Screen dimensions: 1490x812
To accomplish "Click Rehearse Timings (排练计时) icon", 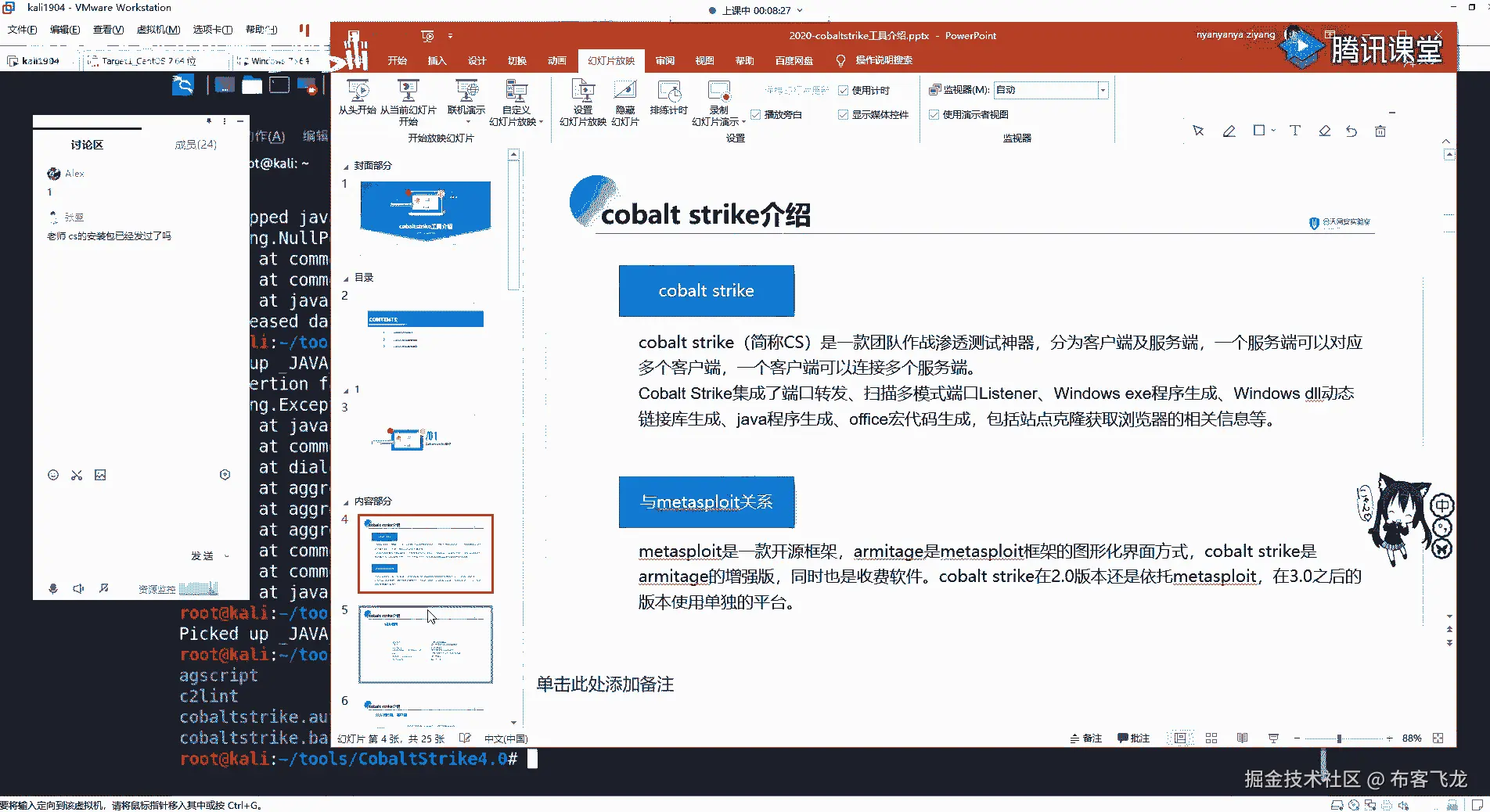I will point(668,98).
